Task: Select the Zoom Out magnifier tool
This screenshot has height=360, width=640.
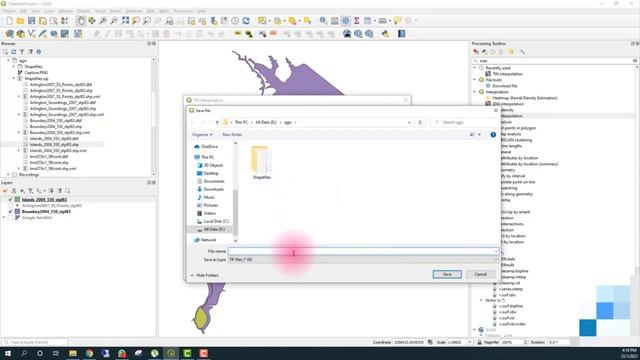Action: [114, 21]
